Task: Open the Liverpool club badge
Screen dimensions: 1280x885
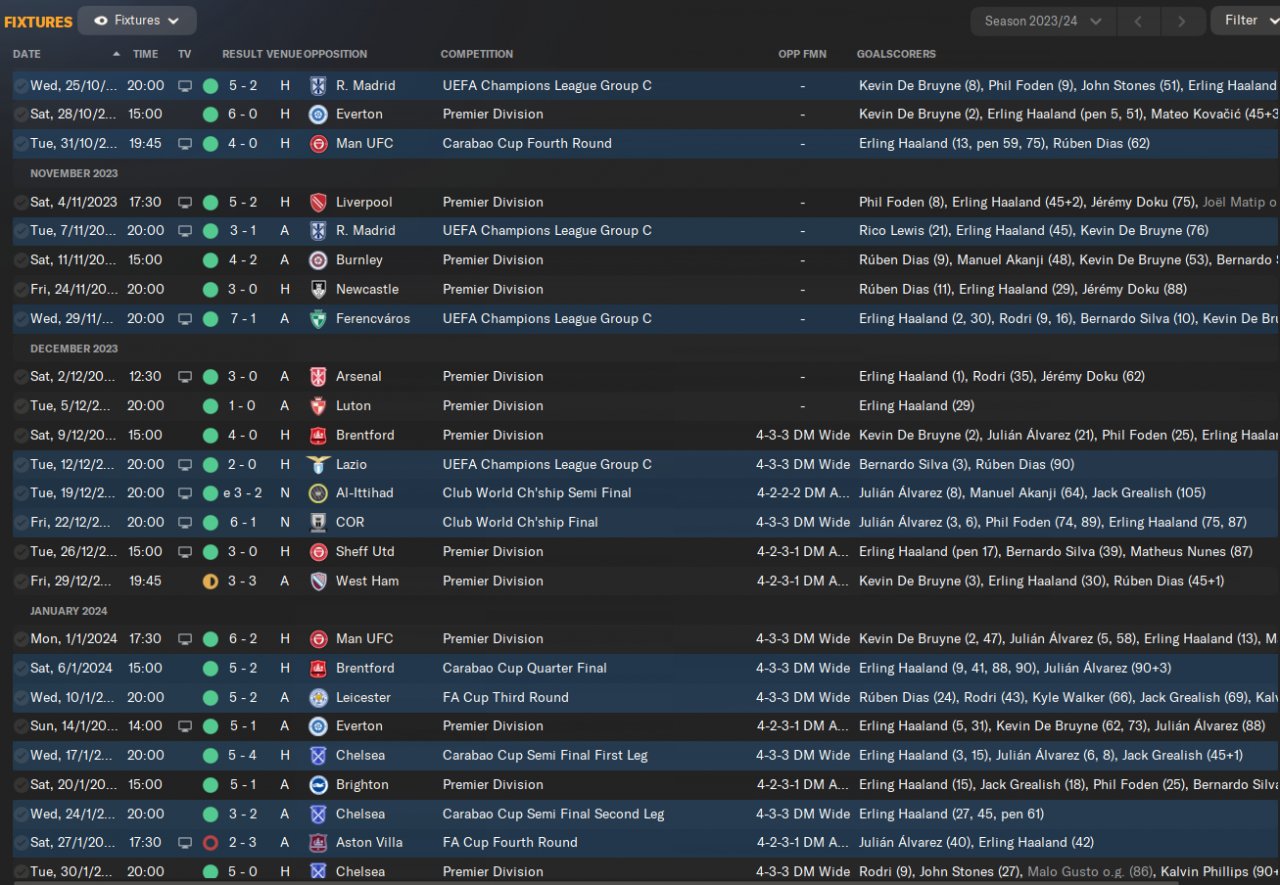Action: tap(318, 202)
